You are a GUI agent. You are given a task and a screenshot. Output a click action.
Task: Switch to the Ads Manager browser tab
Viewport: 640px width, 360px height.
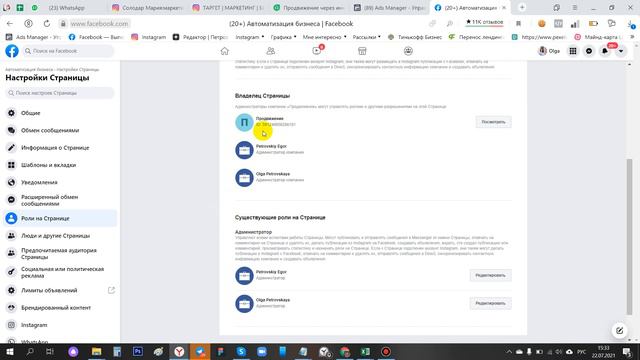[x=390, y=8]
